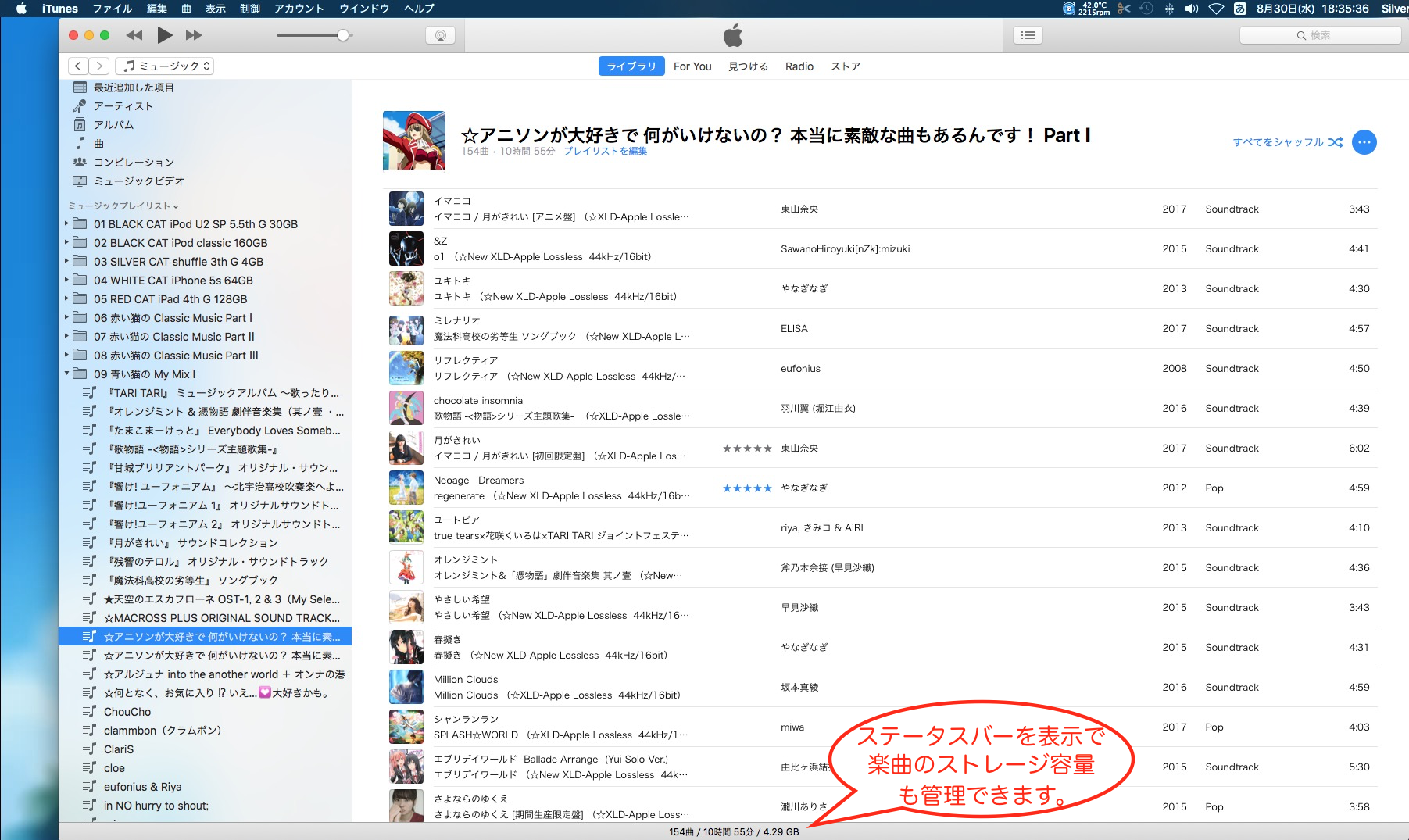Open the iTunes menu
Screen dimensions: 1409x840
click(60, 9)
